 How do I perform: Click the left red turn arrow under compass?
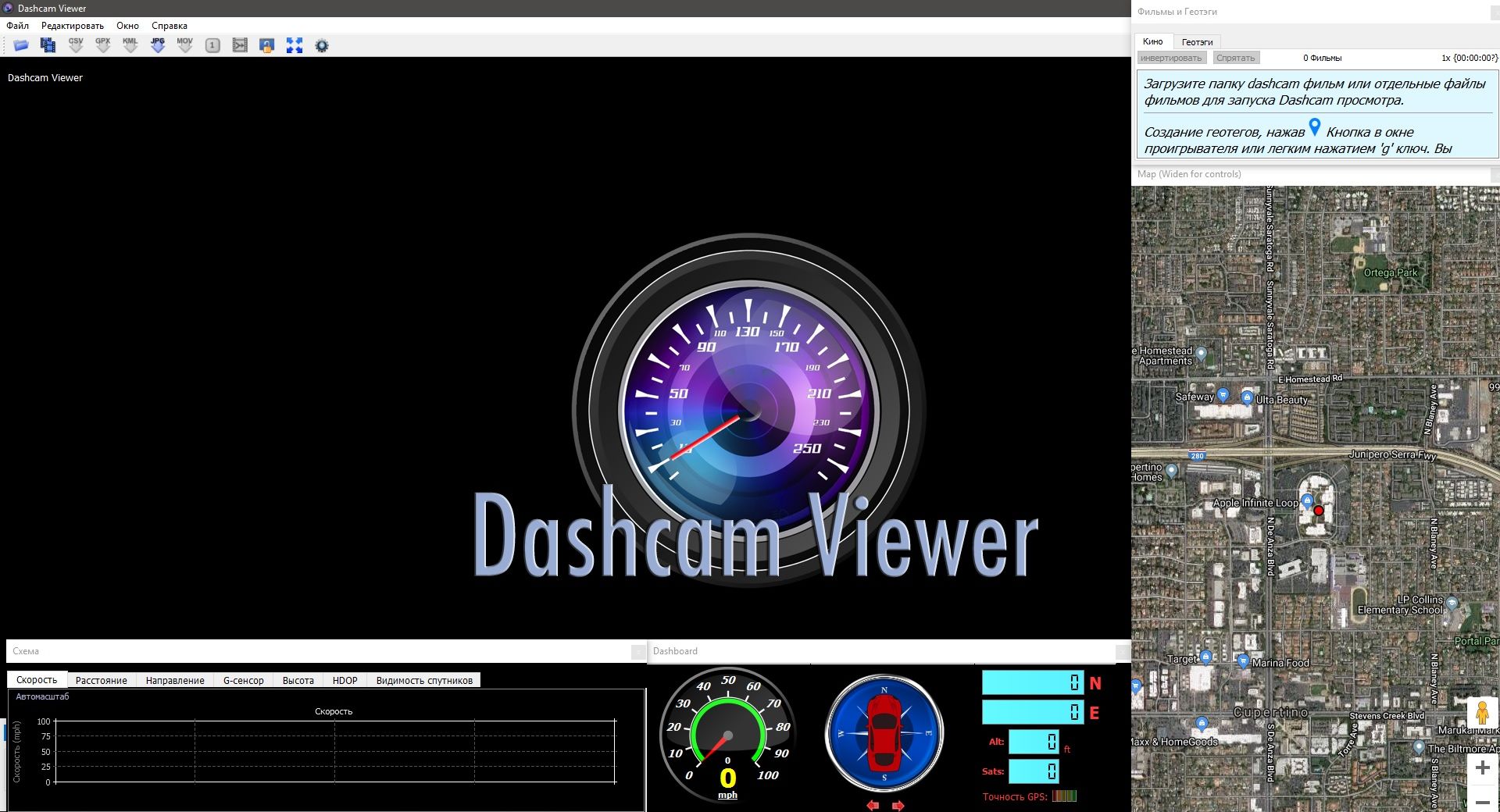click(873, 805)
